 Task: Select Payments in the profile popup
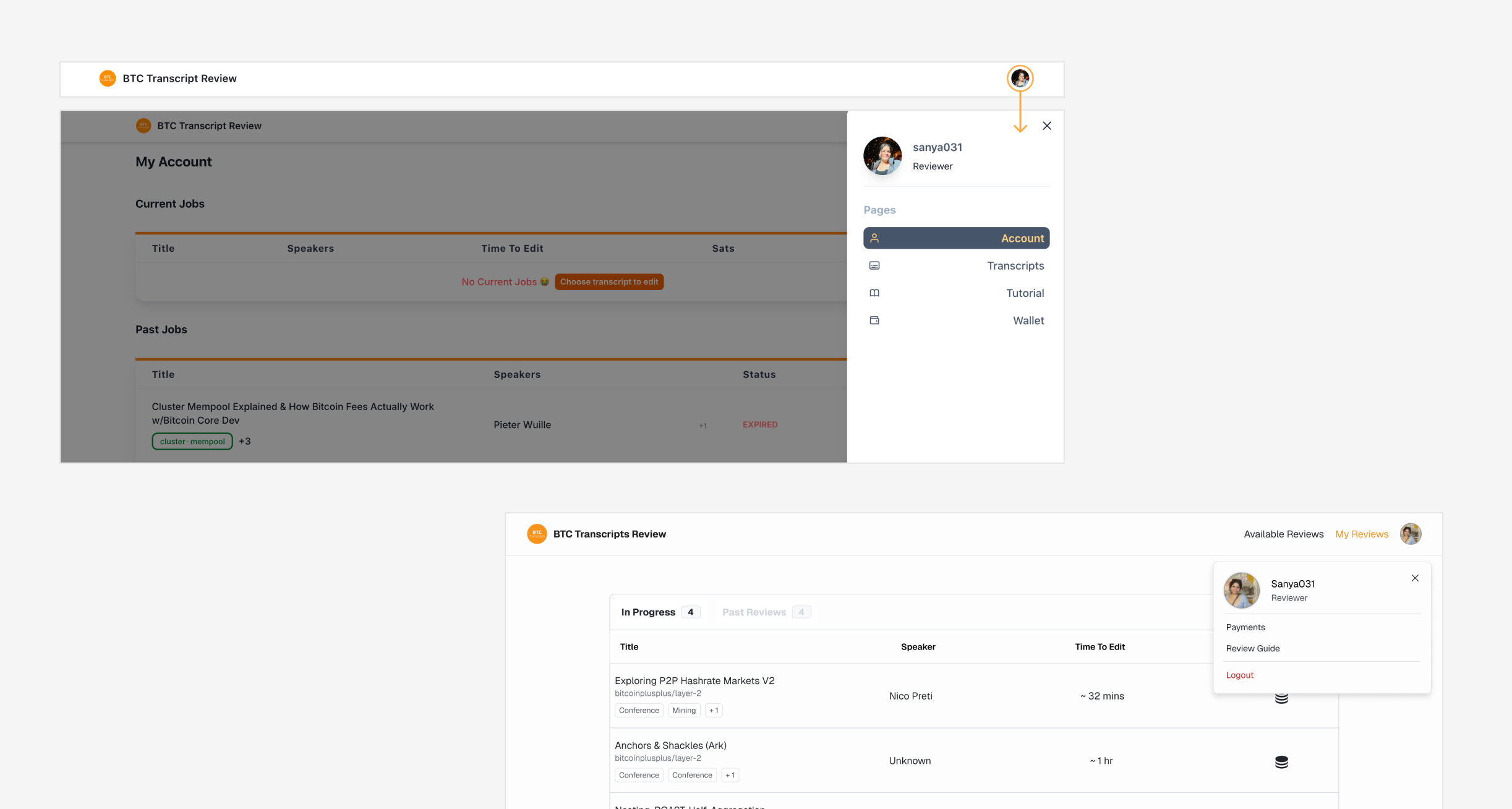pos(1245,627)
